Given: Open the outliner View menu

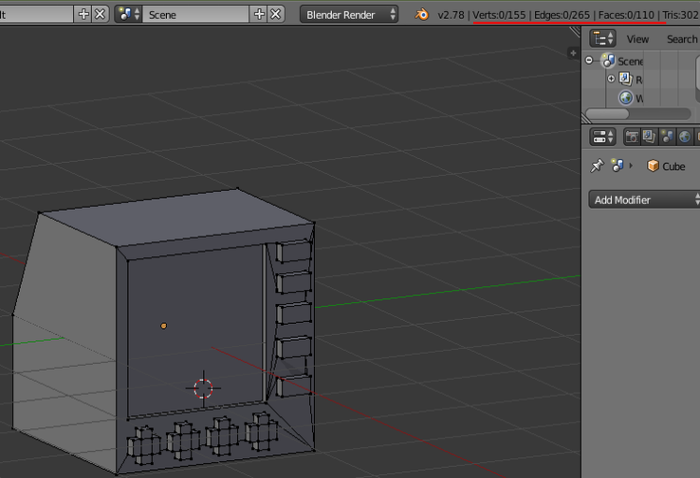Looking at the screenshot, I should (x=637, y=39).
